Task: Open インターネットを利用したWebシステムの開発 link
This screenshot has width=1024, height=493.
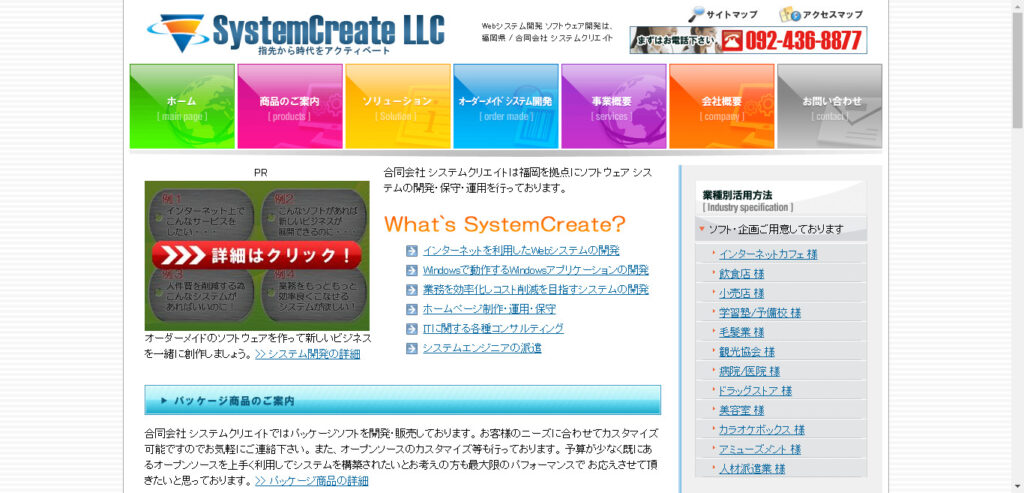Action: point(521,250)
